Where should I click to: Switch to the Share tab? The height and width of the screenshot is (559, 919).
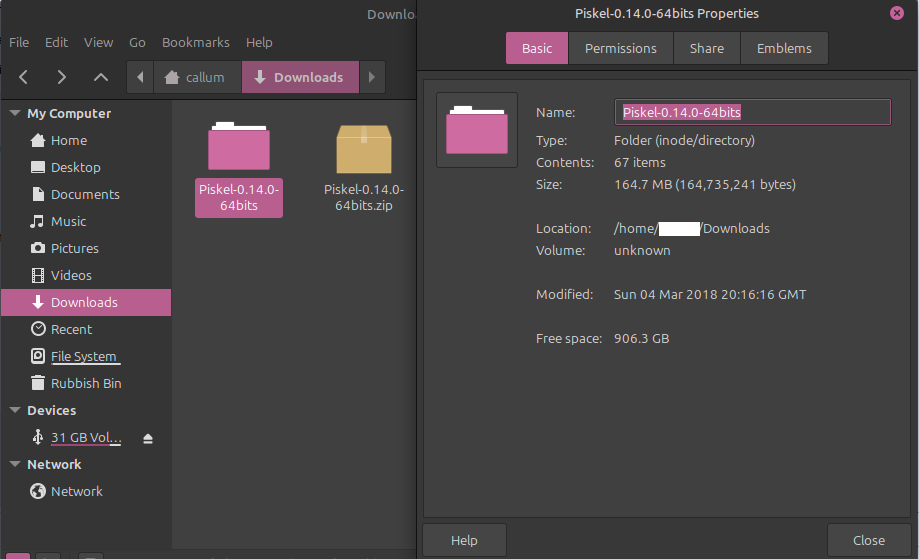[707, 48]
